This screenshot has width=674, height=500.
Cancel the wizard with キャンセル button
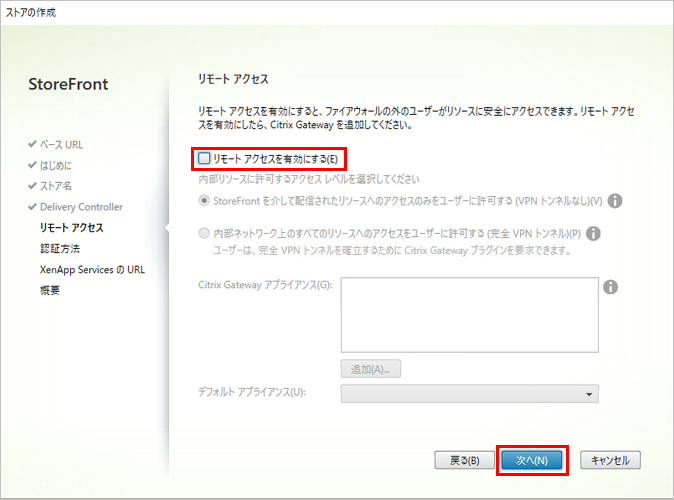coord(610,461)
